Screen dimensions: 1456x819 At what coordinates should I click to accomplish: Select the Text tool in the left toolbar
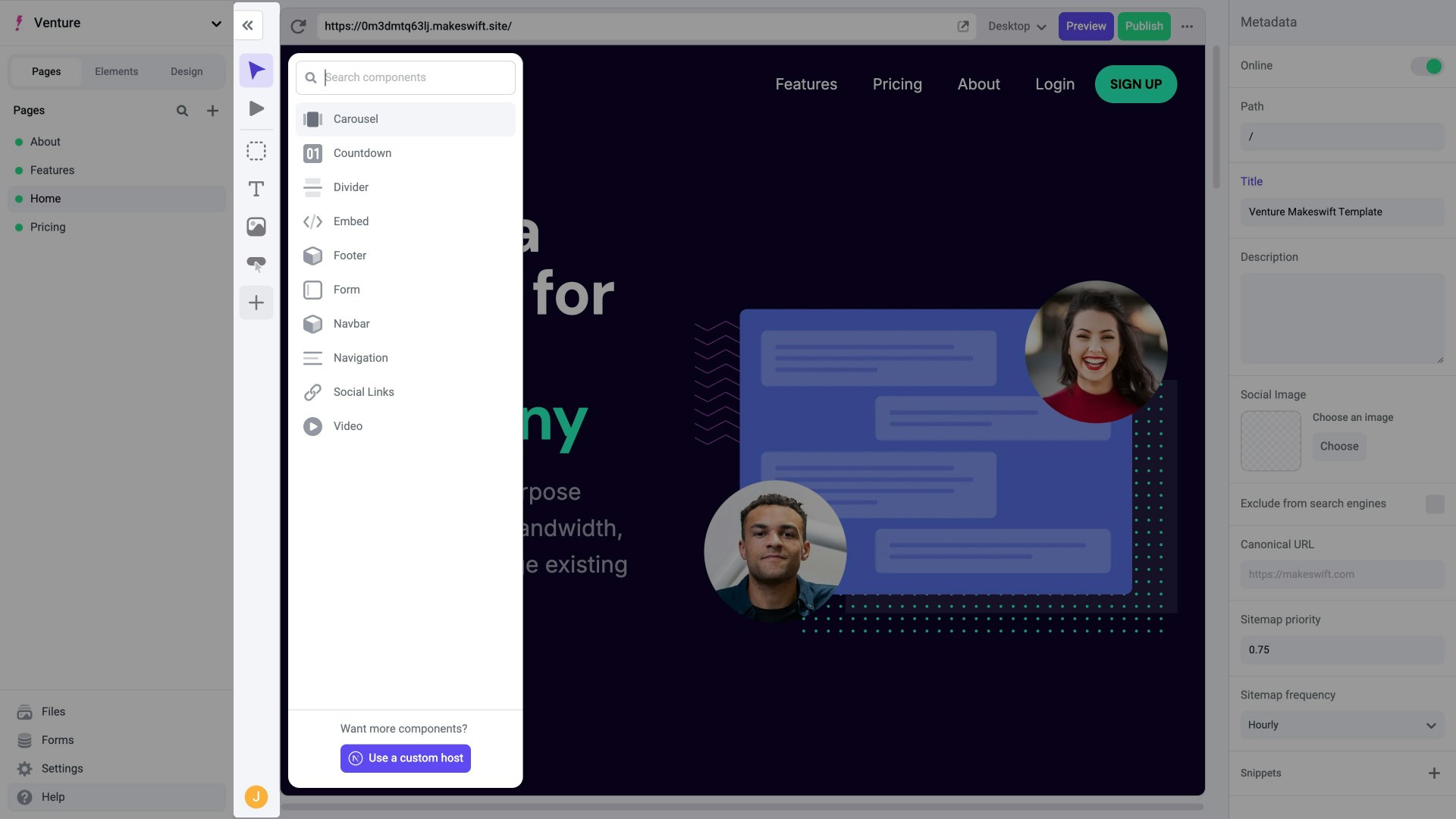pyautogui.click(x=256, y=189)
